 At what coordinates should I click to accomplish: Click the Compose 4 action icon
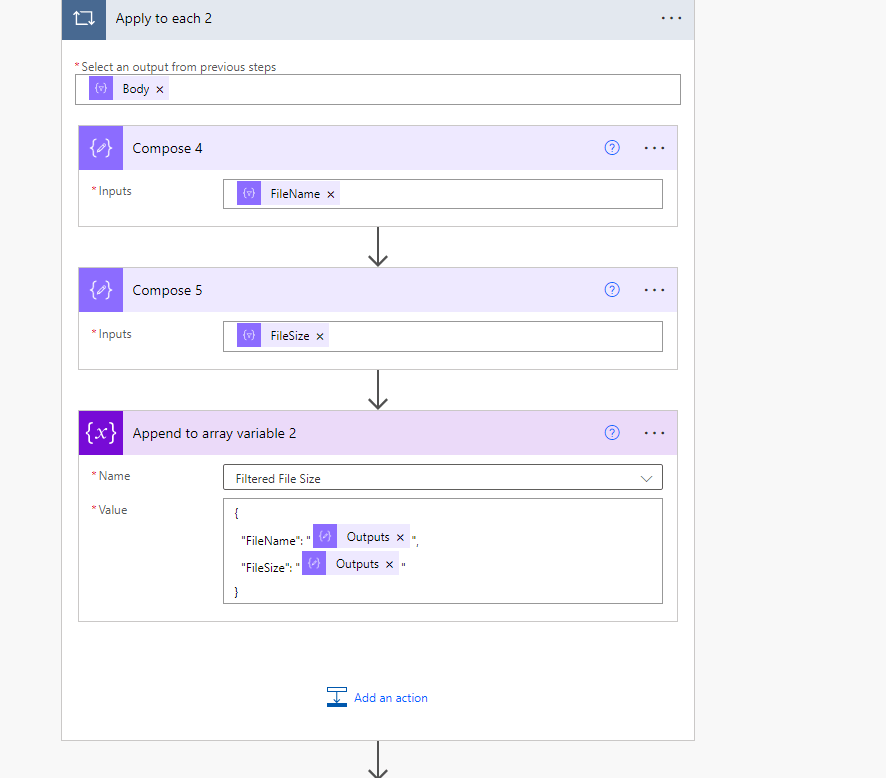point(101,148)
